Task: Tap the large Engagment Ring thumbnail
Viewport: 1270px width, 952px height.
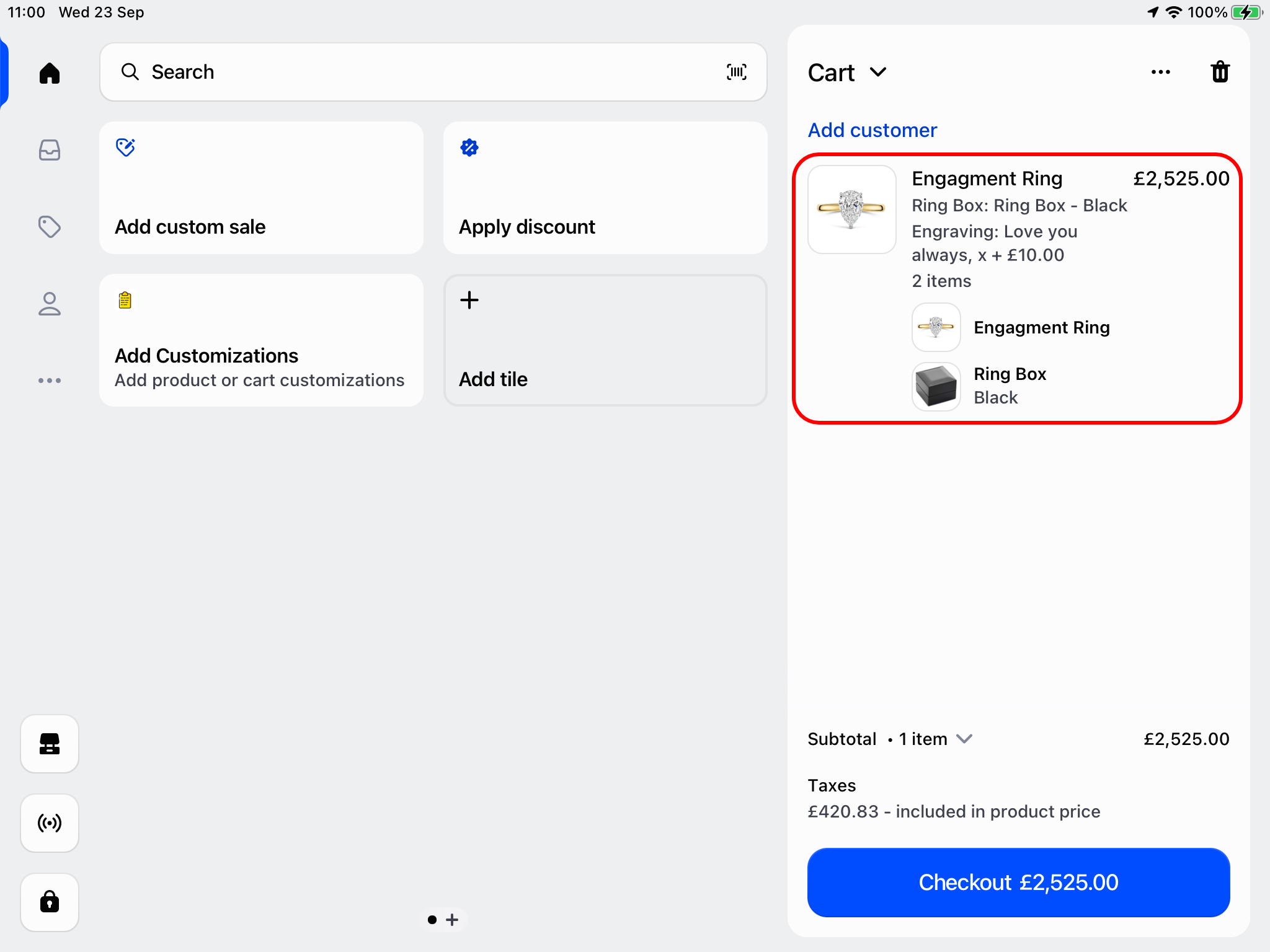Action: pyautogui.click(x=852, y=209)
